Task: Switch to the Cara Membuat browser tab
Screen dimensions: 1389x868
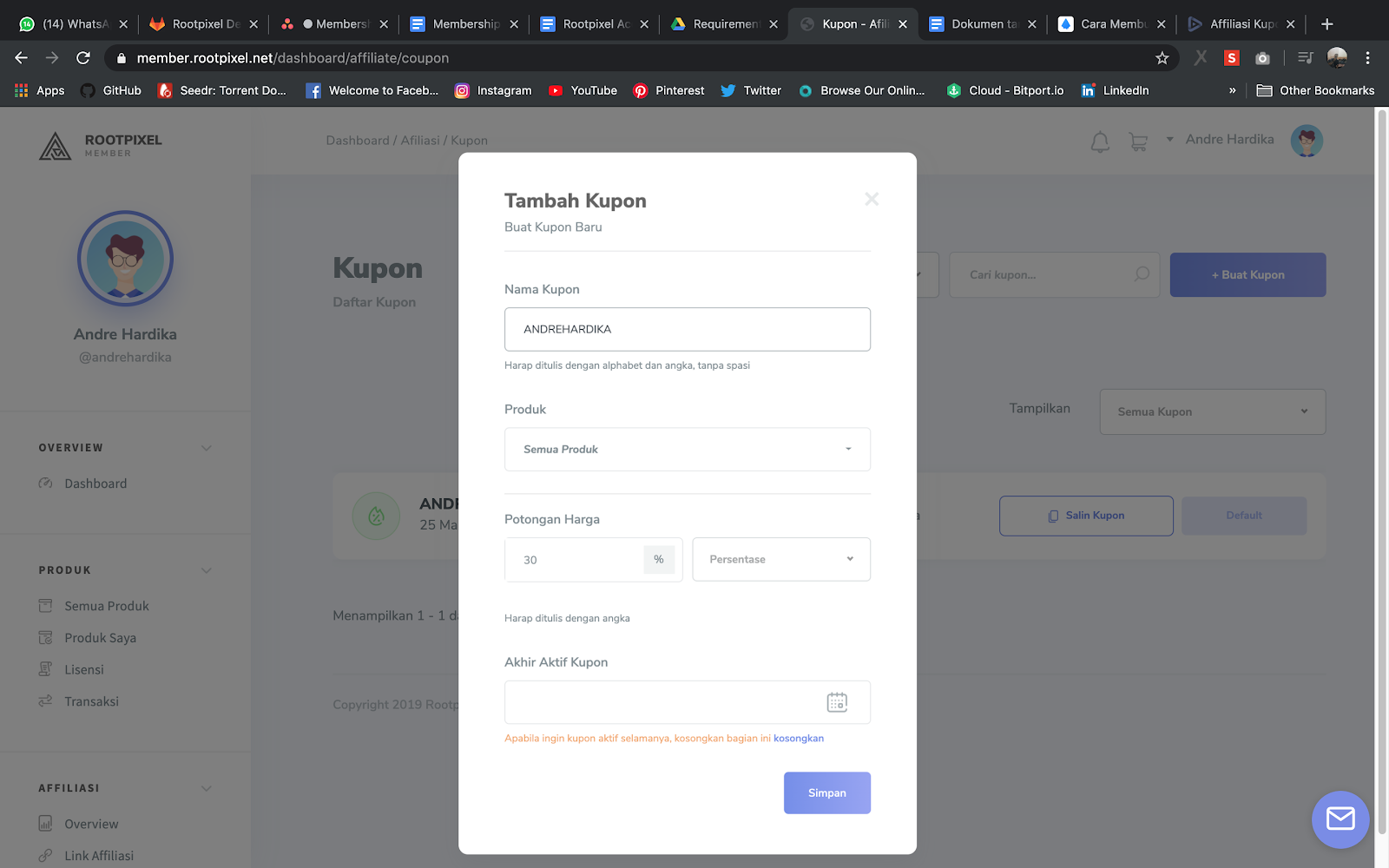Action: point(1111,24)
